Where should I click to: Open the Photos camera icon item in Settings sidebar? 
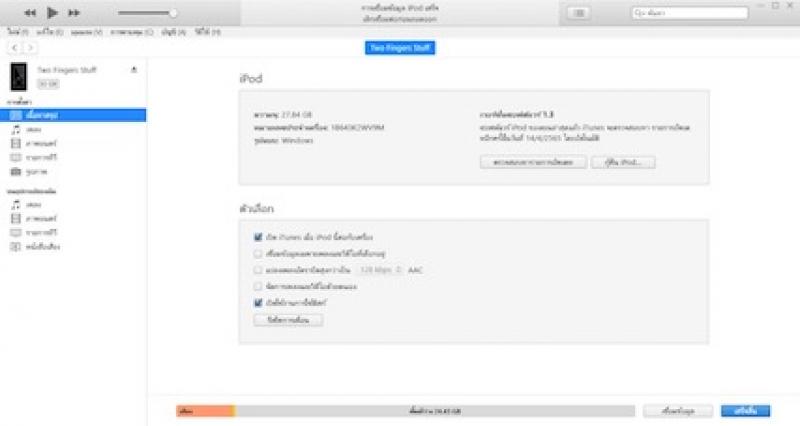point(16,171)
